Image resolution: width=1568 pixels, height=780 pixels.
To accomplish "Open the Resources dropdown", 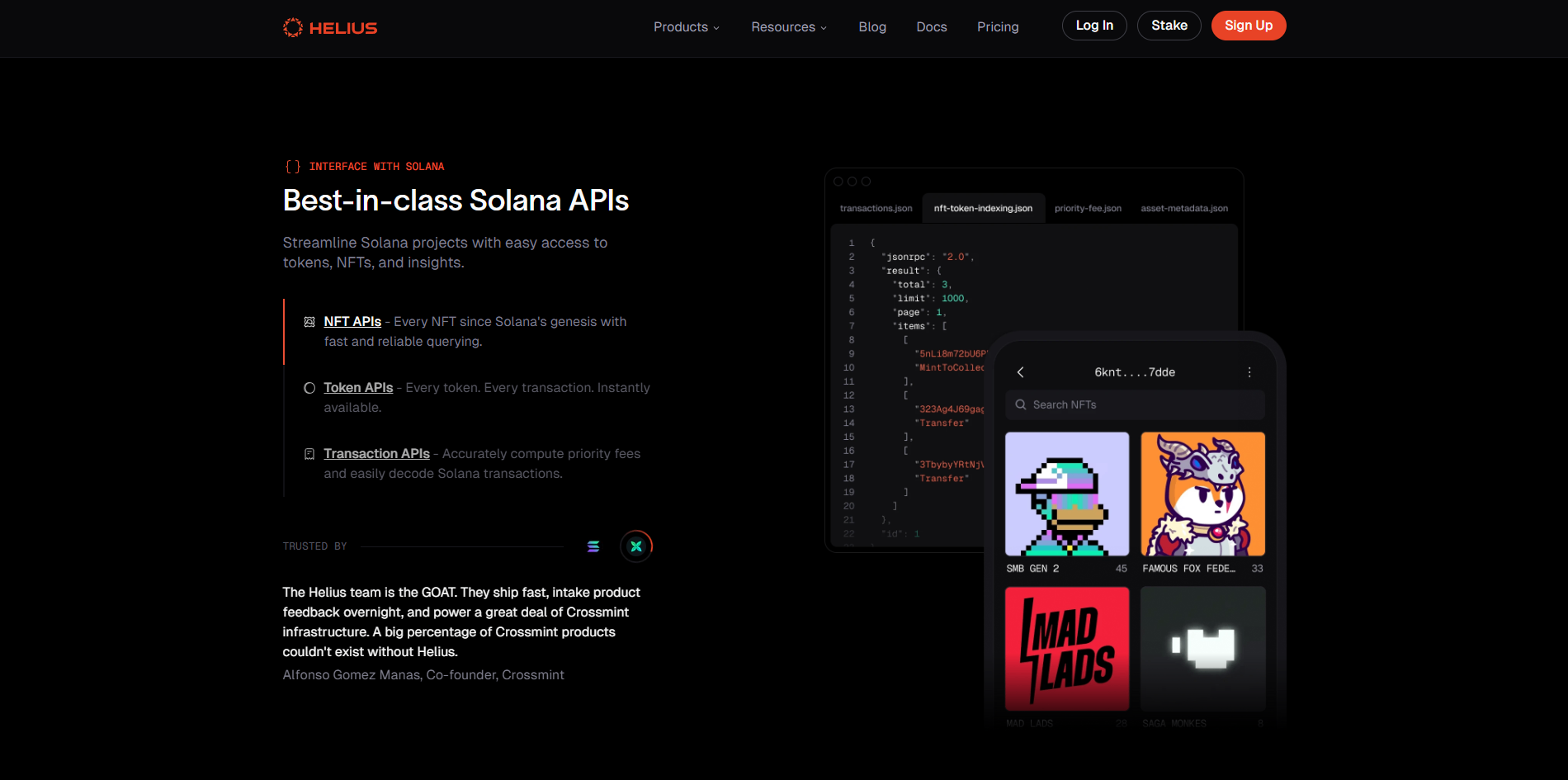I will [788, 26].
